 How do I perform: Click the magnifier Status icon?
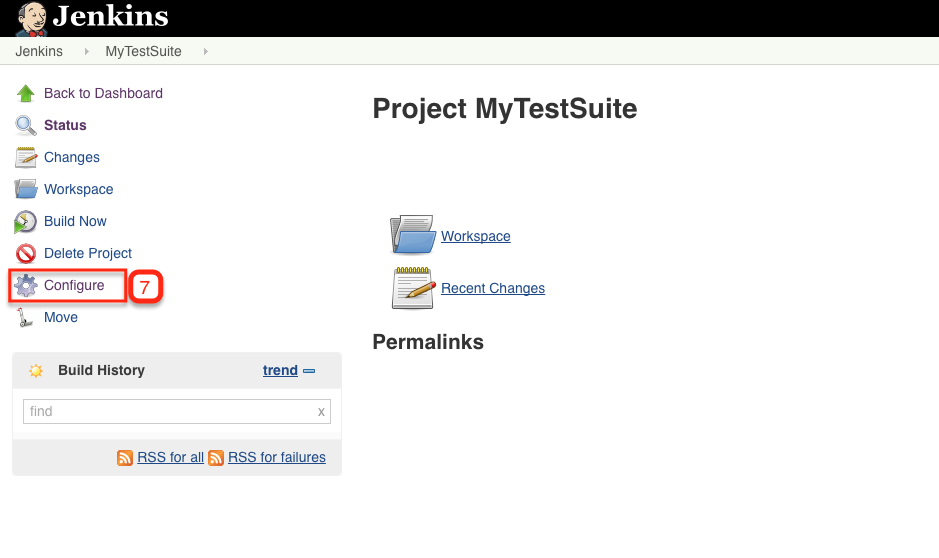pyautogui.click(x=26, y=125)
